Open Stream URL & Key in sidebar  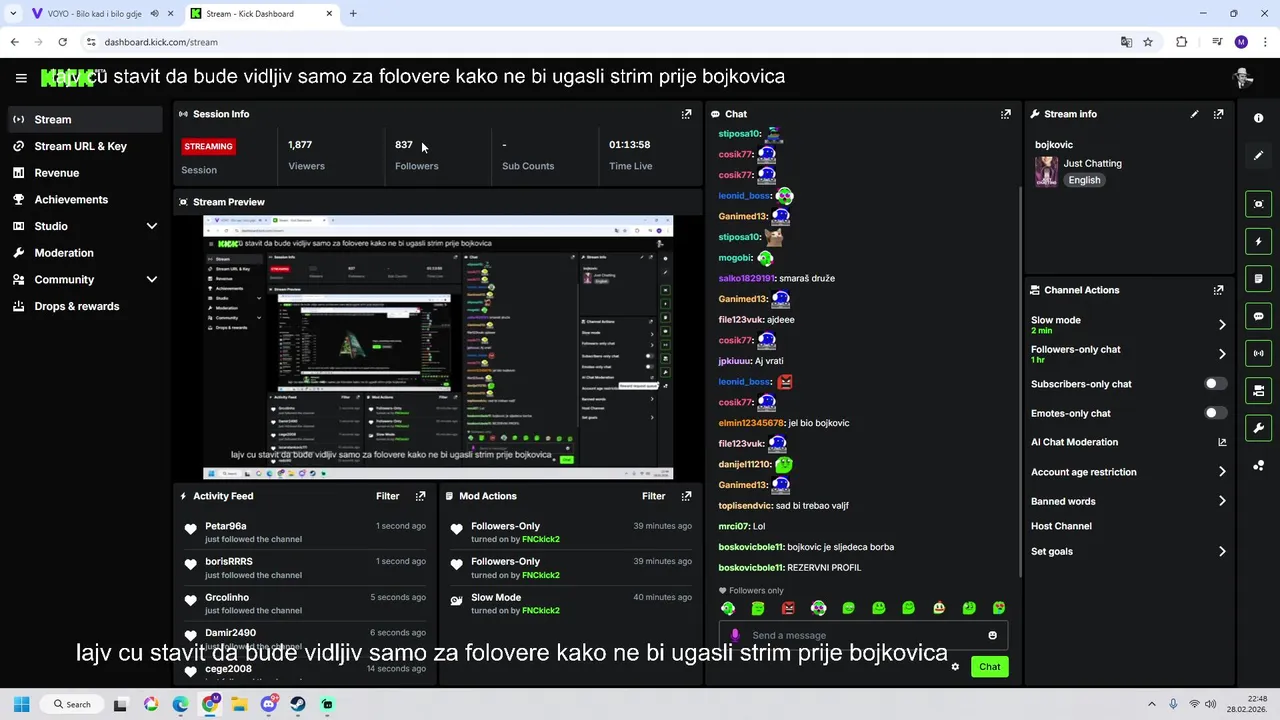tap(85, 146)
